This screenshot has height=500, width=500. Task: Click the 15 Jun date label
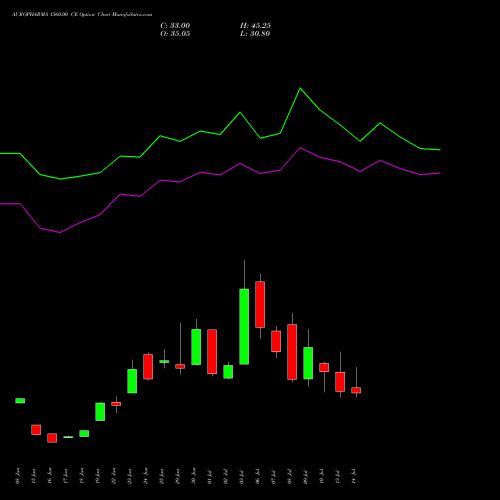click(34, 476)
